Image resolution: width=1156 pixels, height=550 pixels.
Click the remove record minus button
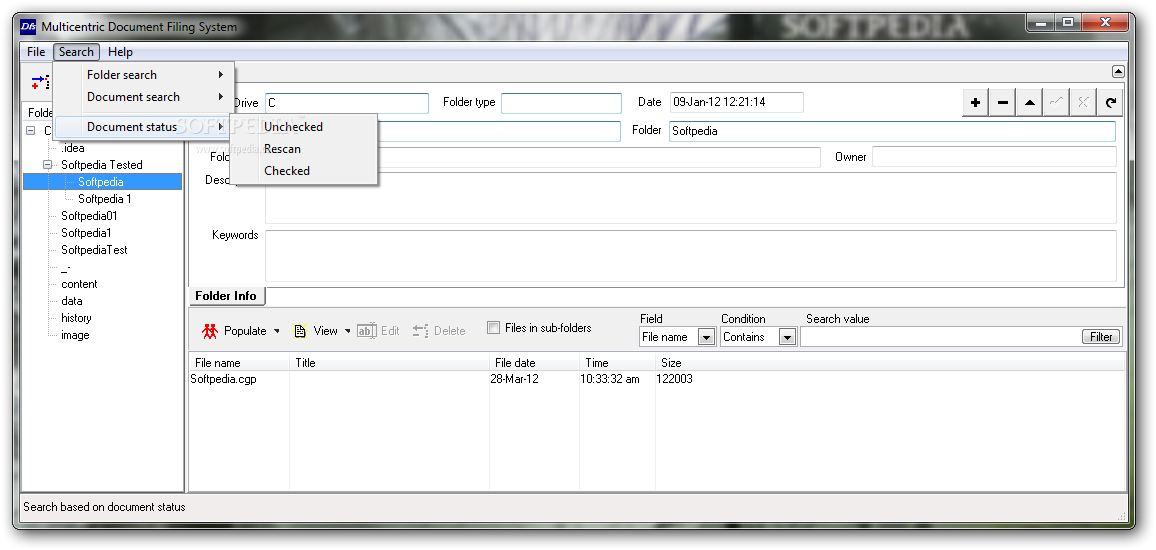pos(1003,103)
